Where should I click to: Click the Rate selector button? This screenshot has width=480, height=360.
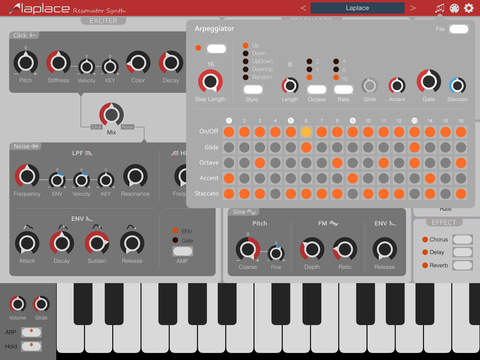[x=343, y=89]
